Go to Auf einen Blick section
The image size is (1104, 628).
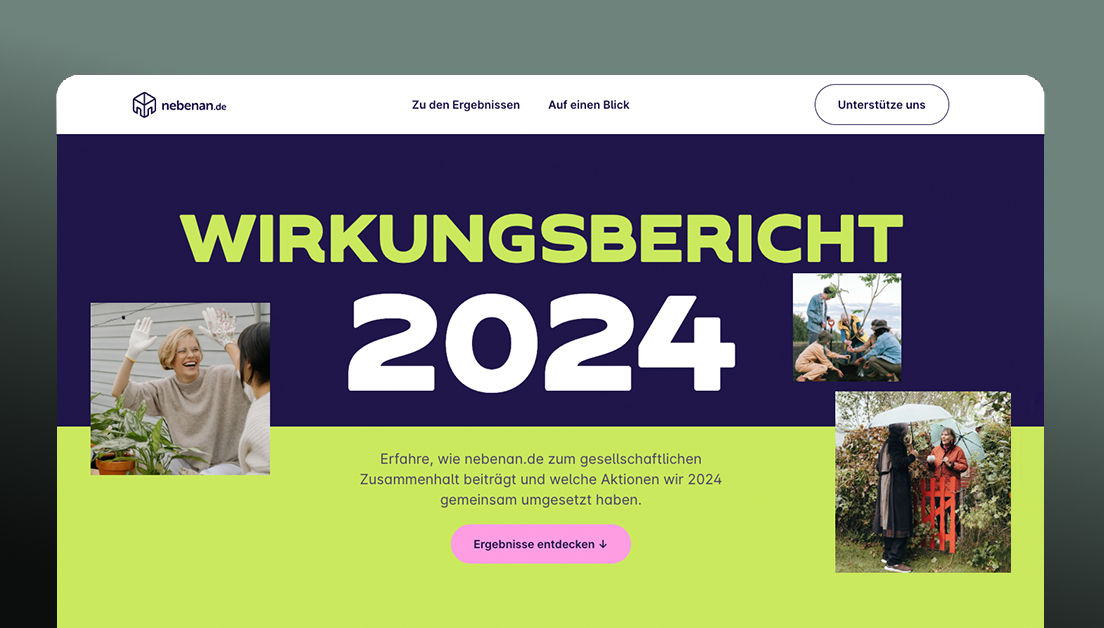pos(589,105)
